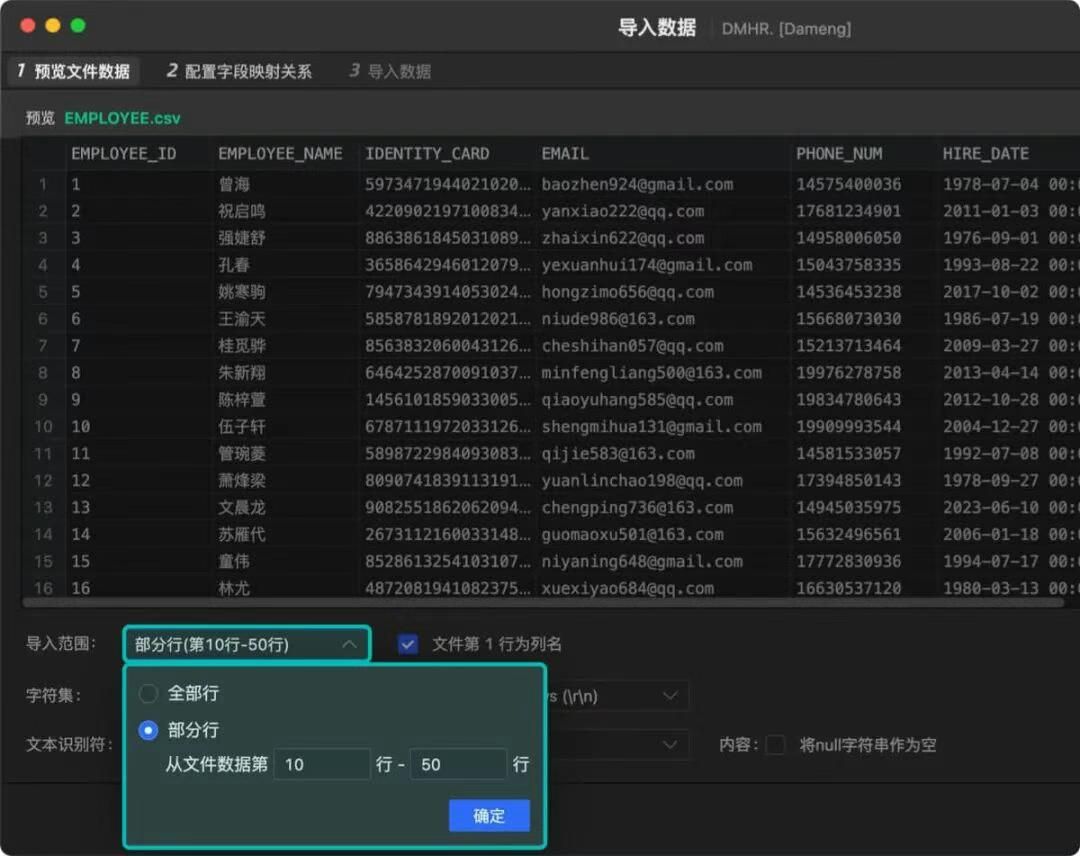The image size is (1080, 856).
Task: Click phone number 15668073030
Action: pos(849,319)
